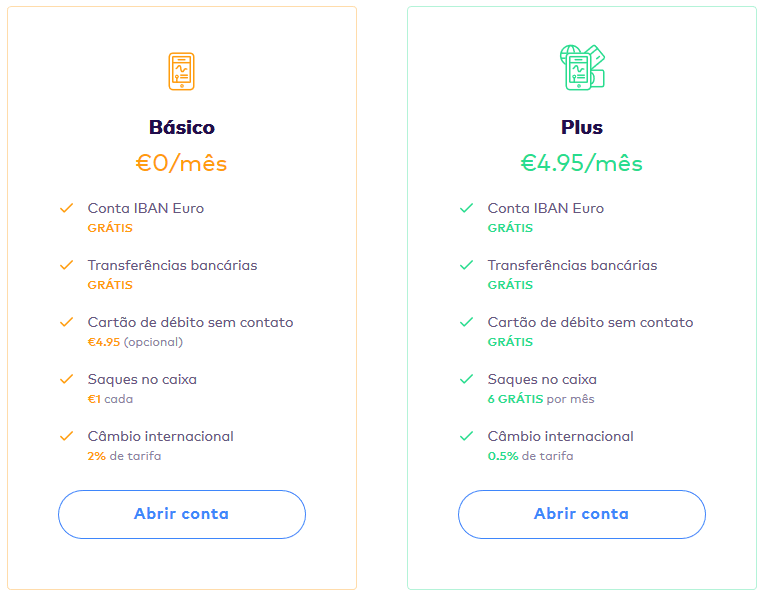The width and height of the screenshot is (763, 596).
Task: Click orange checkmark next to Transferências bancárias
Action: (67, 265)
